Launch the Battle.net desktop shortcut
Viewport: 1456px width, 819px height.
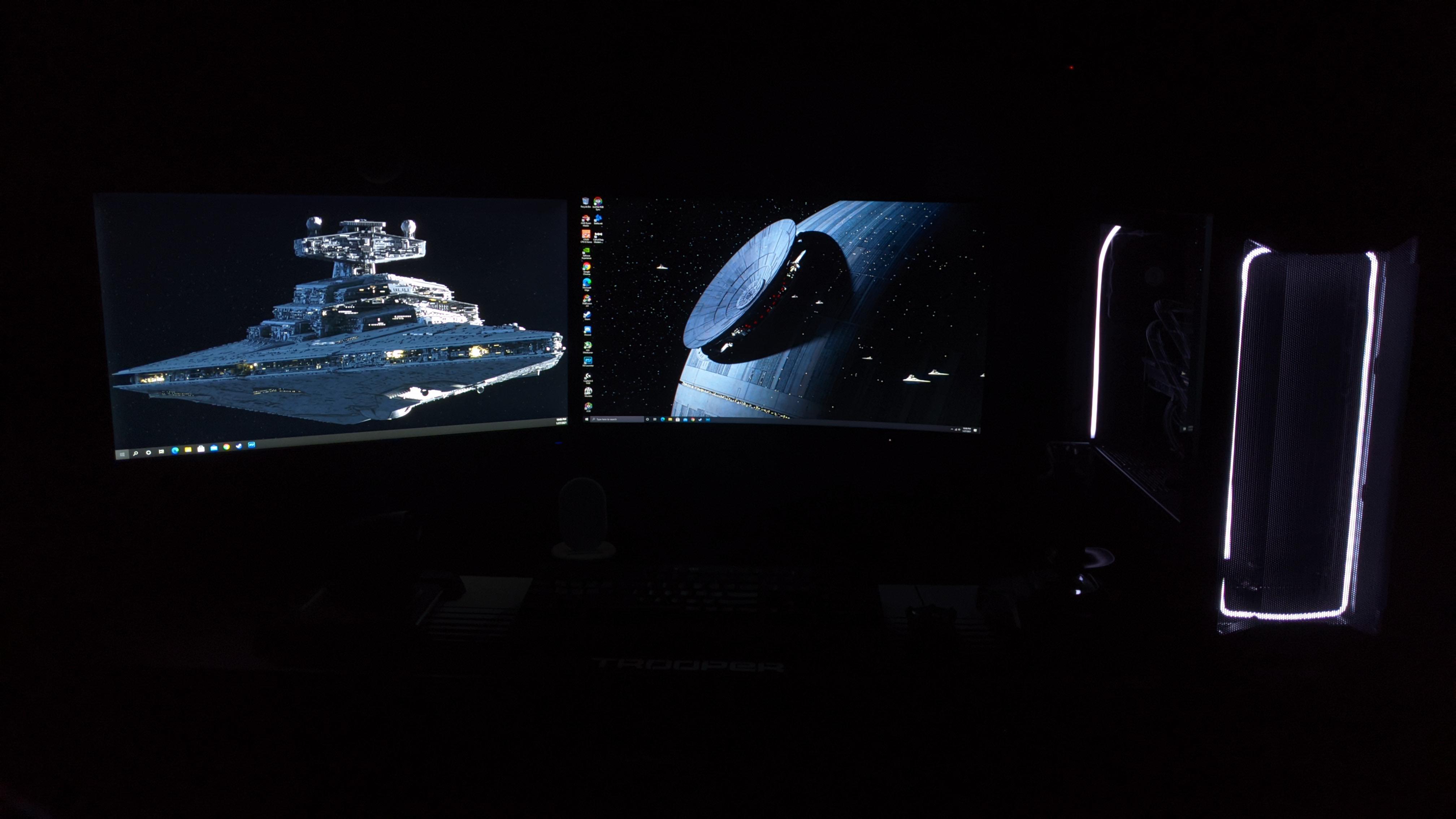[x=599, y=219]
